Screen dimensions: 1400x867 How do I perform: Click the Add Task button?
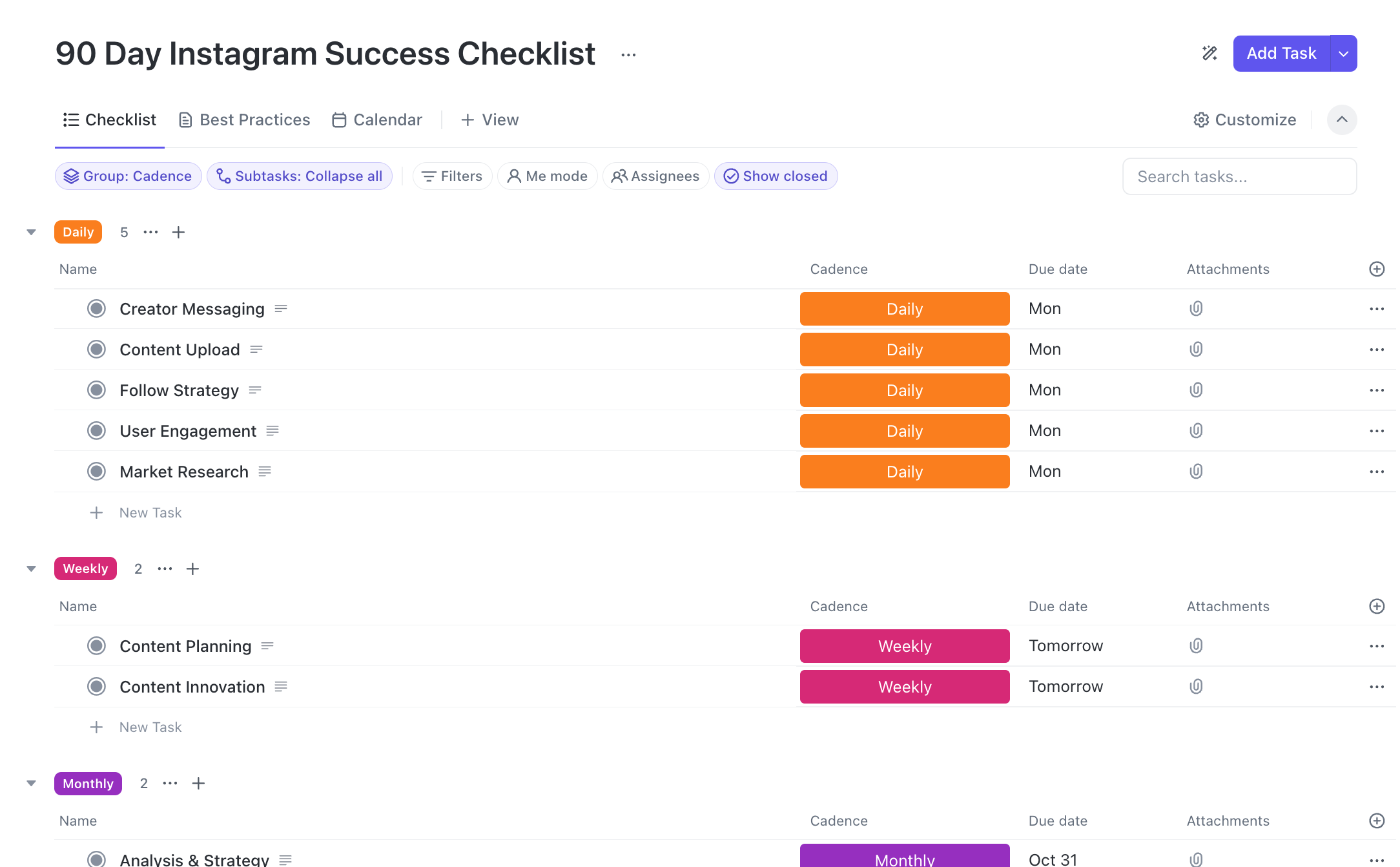1281,53
